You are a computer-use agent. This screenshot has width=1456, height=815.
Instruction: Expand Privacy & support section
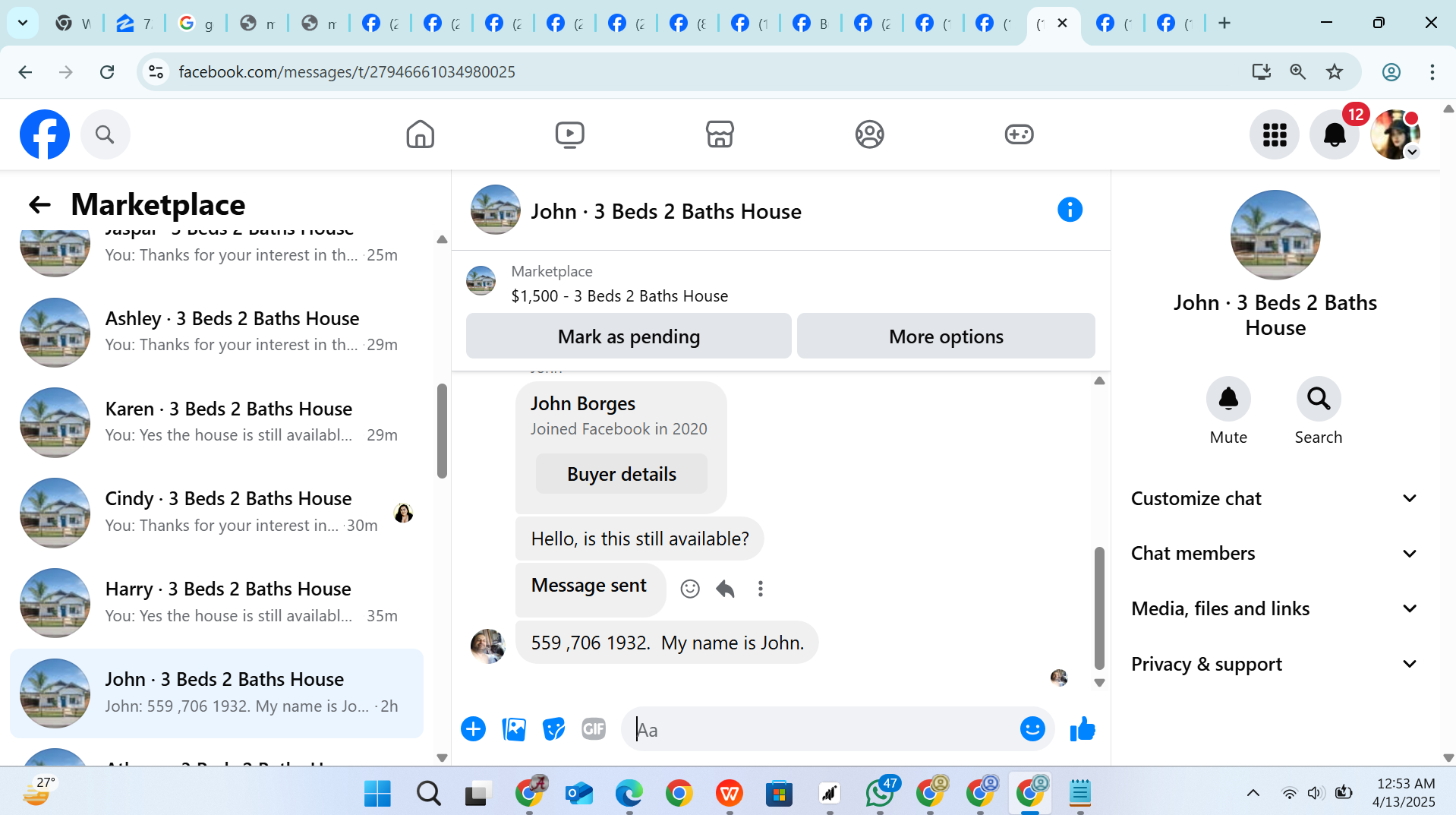[x=1275, y=664]
